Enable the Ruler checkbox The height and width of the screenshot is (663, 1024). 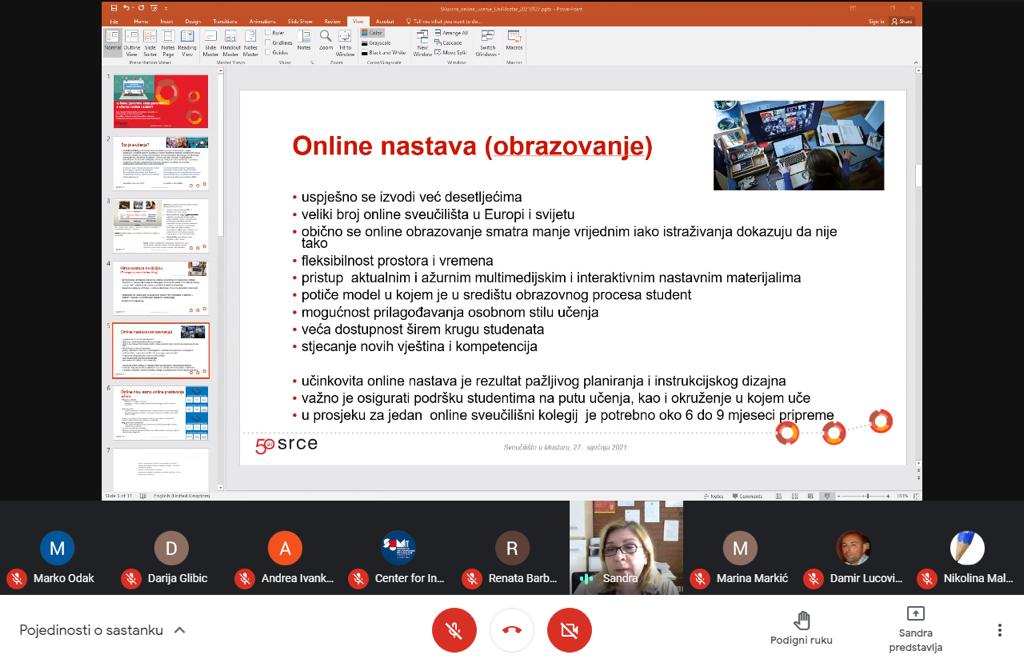[x=269, y=33]
